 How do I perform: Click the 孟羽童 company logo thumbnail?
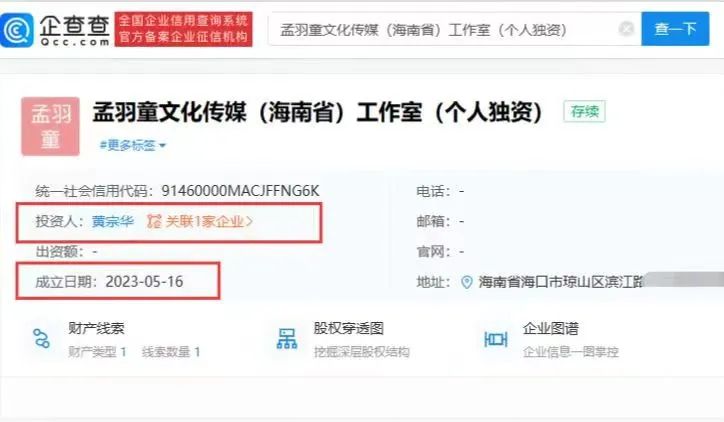(x=50, y=127)
